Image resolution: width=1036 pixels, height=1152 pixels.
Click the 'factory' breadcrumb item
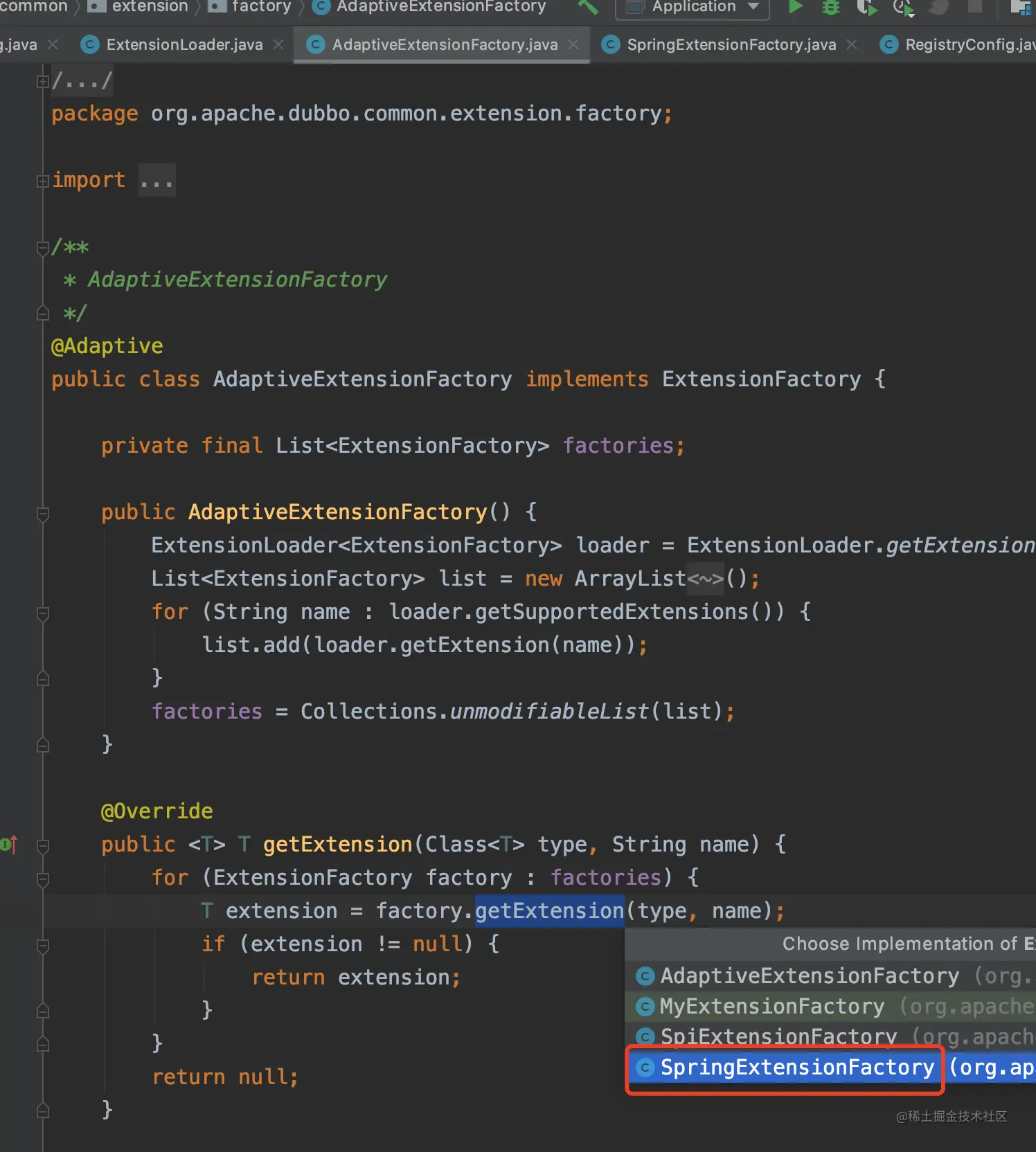[x=262, y=7]
